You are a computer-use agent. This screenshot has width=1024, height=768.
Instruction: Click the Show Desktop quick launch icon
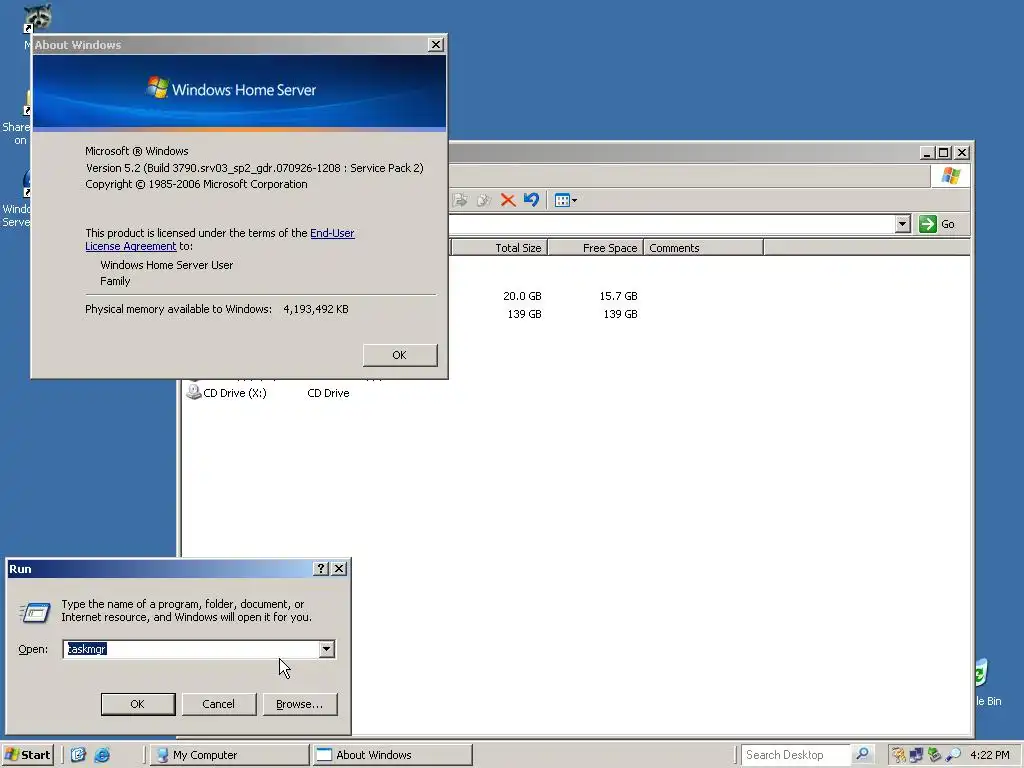click(78, 755)
